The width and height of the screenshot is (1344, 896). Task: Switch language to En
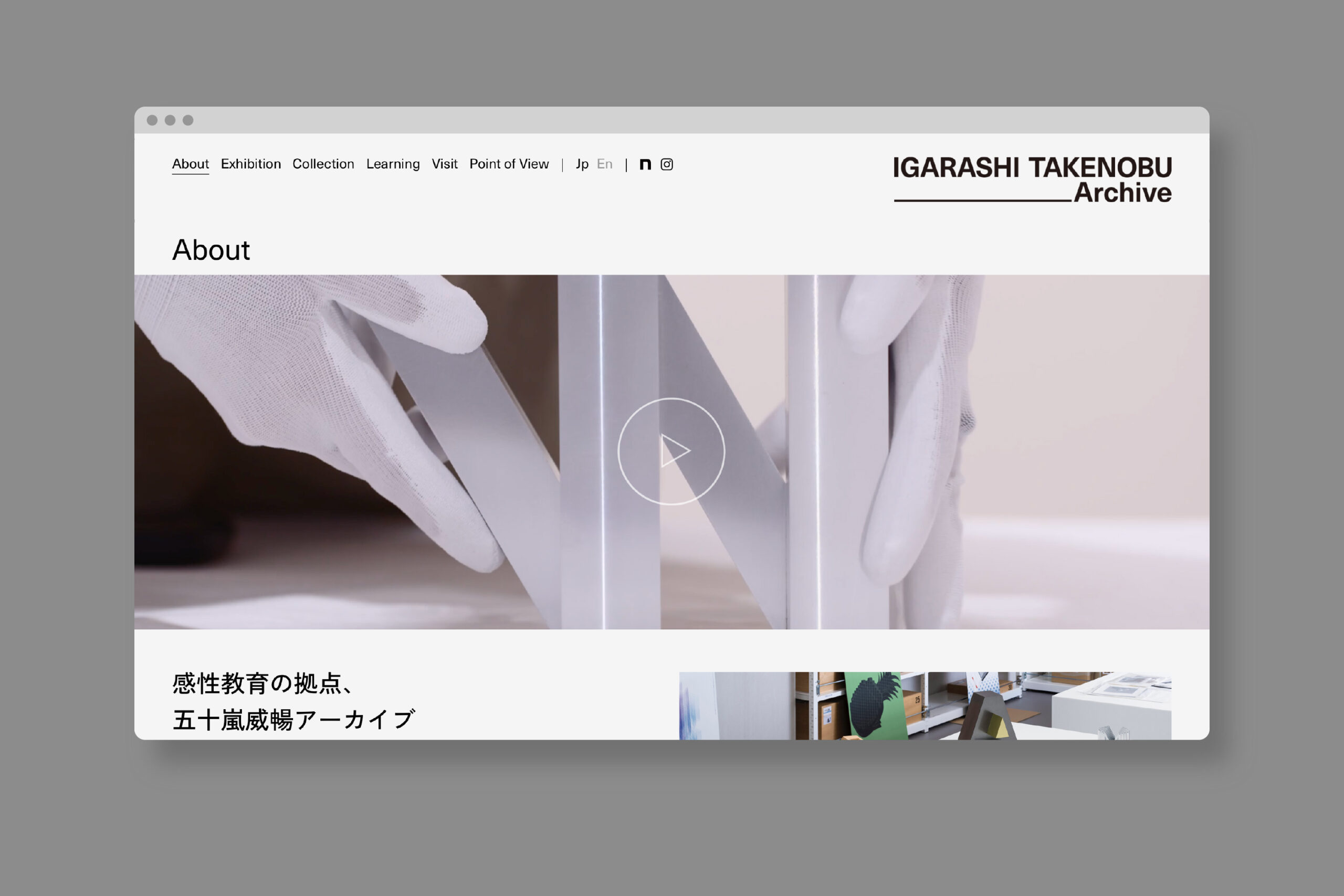coord(605,164)
